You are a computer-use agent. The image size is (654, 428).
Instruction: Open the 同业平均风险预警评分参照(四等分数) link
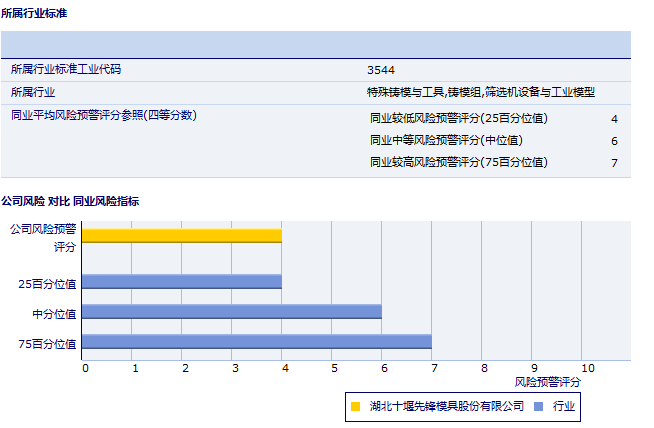pos(103,115)
